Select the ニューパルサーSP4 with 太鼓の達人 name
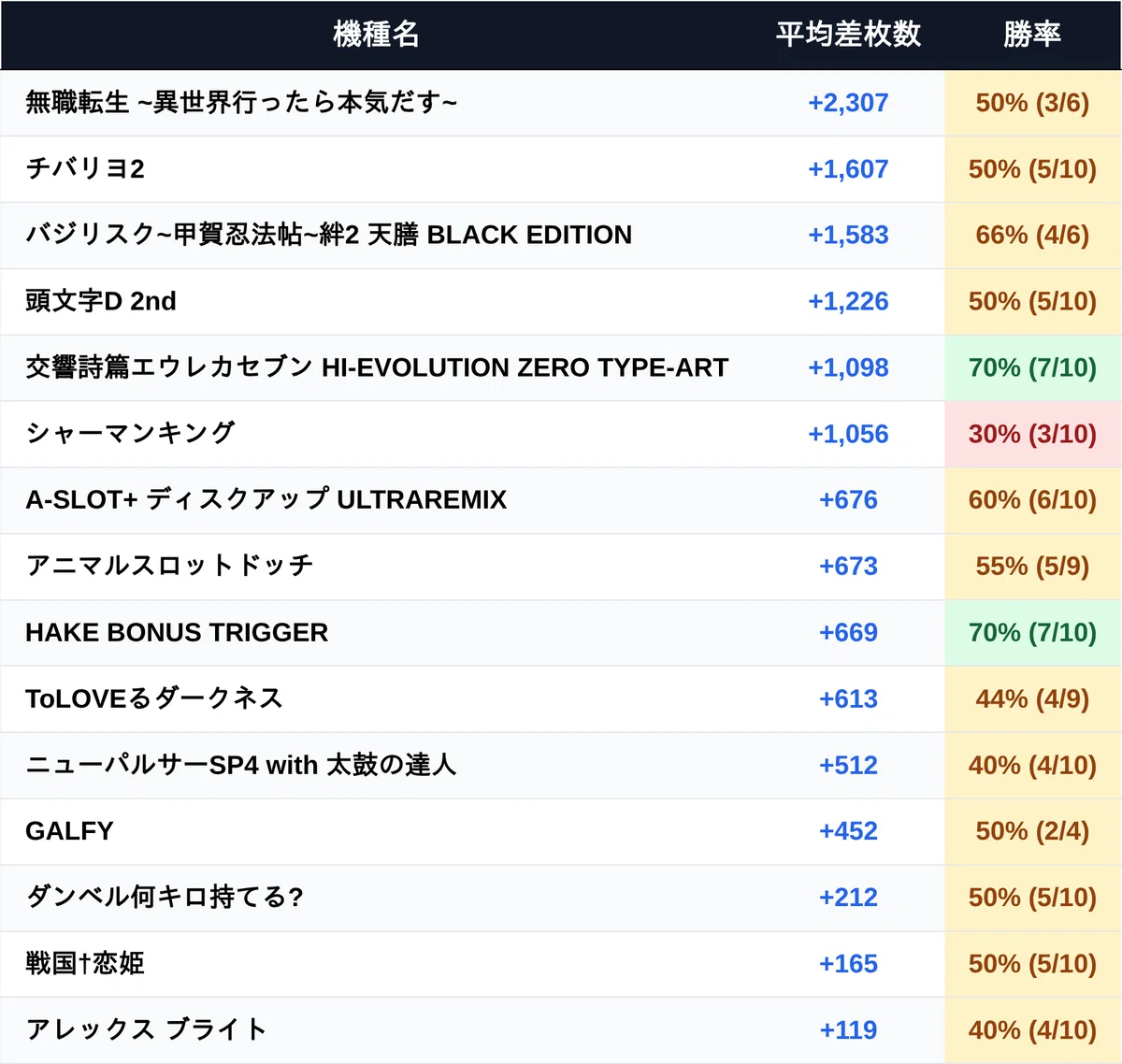 [x=241, y=765]
